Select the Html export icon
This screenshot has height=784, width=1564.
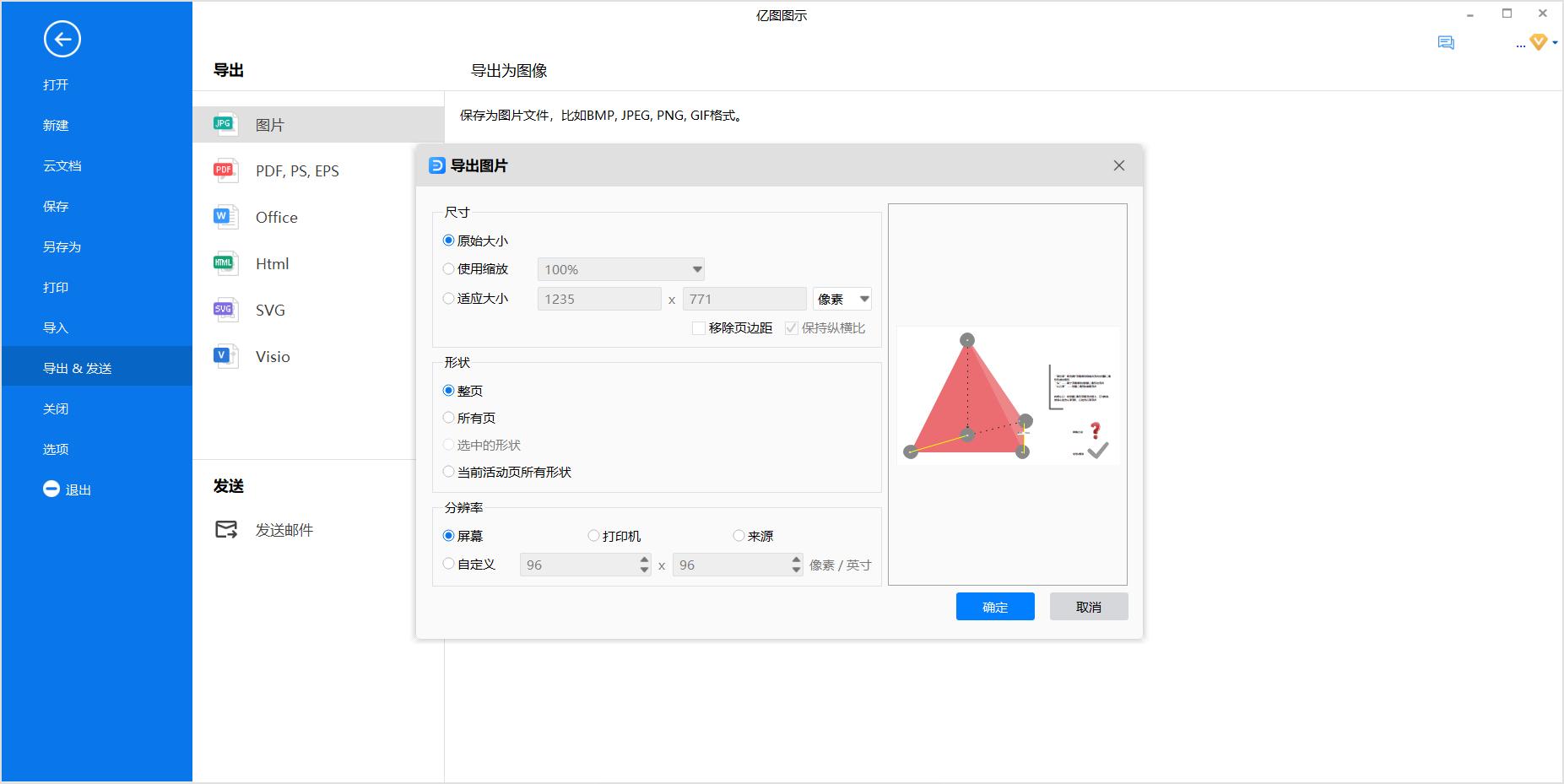(x=224, y=263)
